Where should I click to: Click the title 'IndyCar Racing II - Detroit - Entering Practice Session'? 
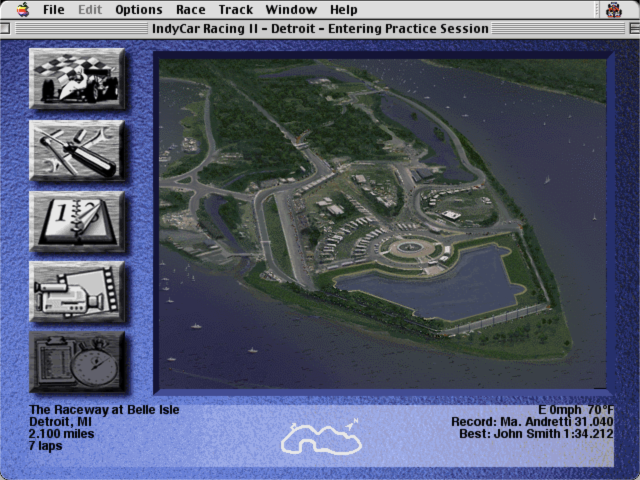click(x=320, y=29)
